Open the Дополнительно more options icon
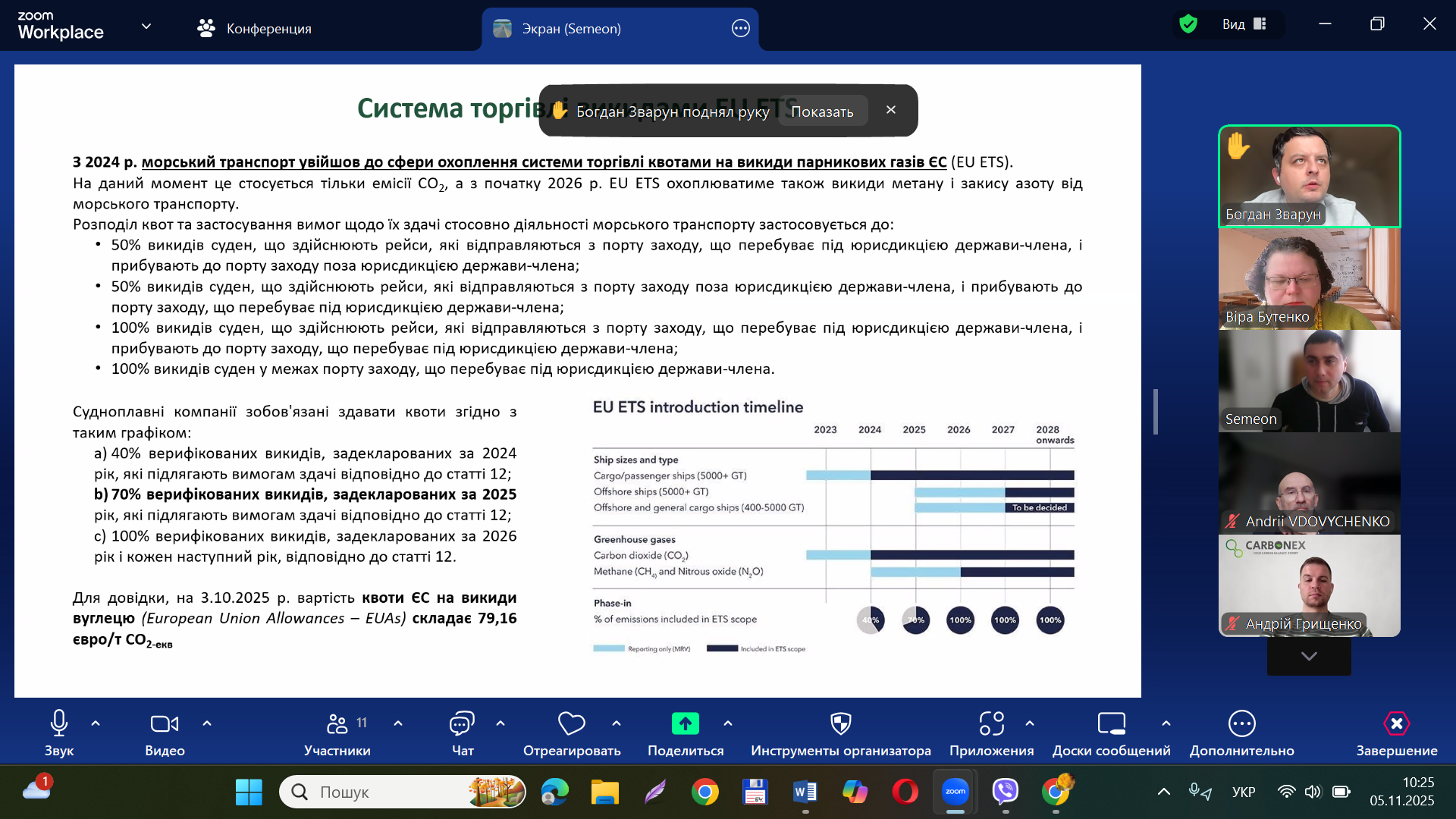The width and height of the screenshot is (1456, 819). [1241, 724]
